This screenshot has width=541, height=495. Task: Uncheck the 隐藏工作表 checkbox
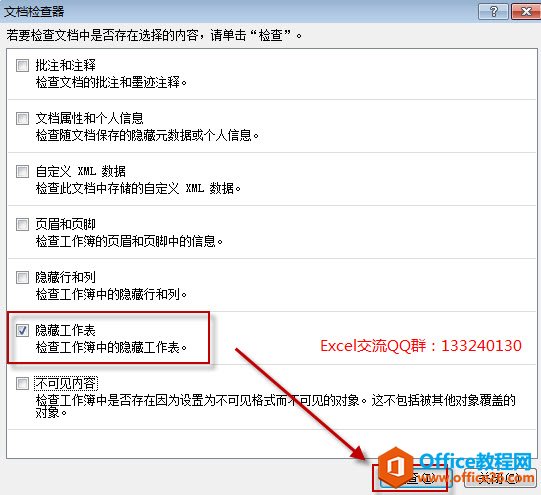[22, 330]
